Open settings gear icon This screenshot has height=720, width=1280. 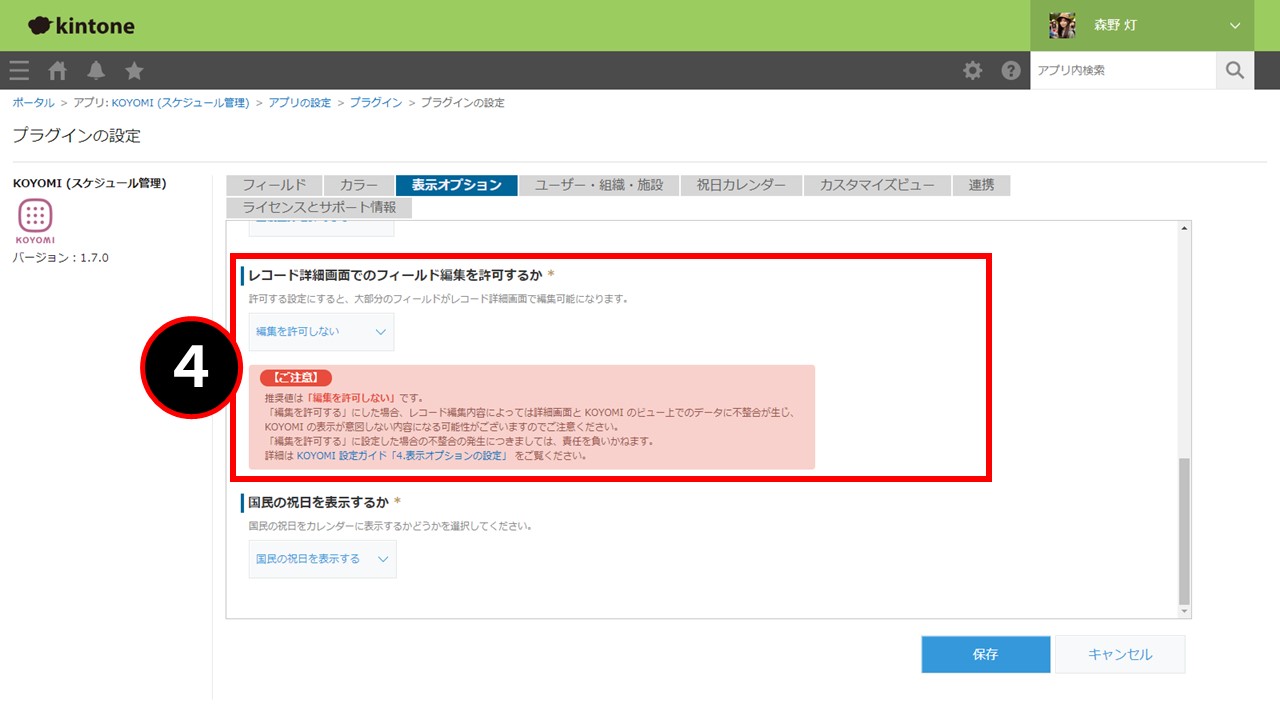(x=972, y=70)
